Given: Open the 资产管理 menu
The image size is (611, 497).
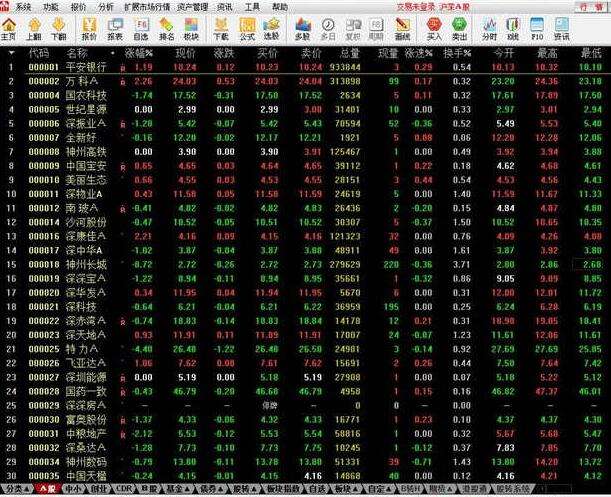Looking at the screenshot, I should (192, 7).
